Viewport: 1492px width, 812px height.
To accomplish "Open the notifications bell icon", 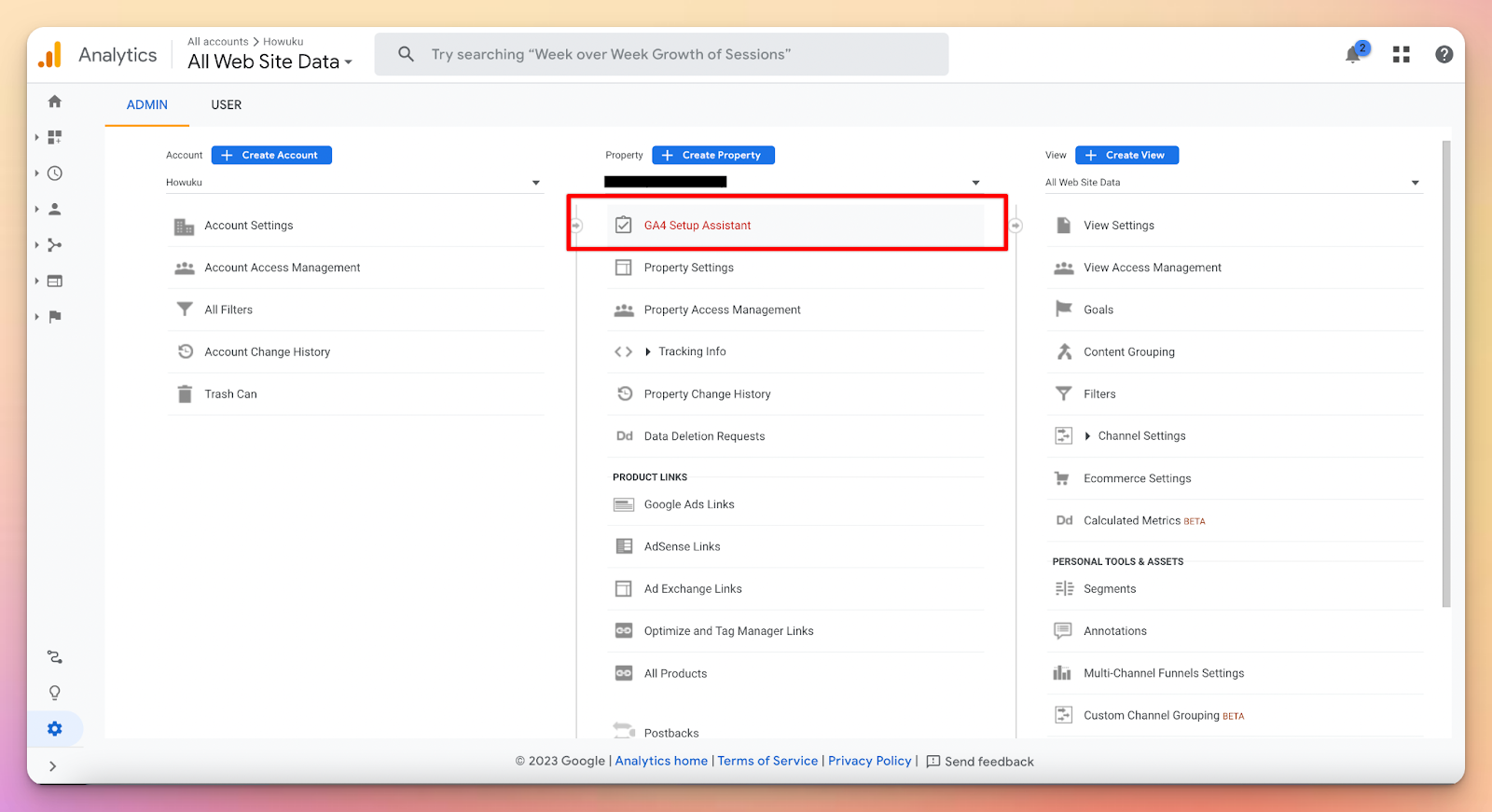I will [1353, 55].
